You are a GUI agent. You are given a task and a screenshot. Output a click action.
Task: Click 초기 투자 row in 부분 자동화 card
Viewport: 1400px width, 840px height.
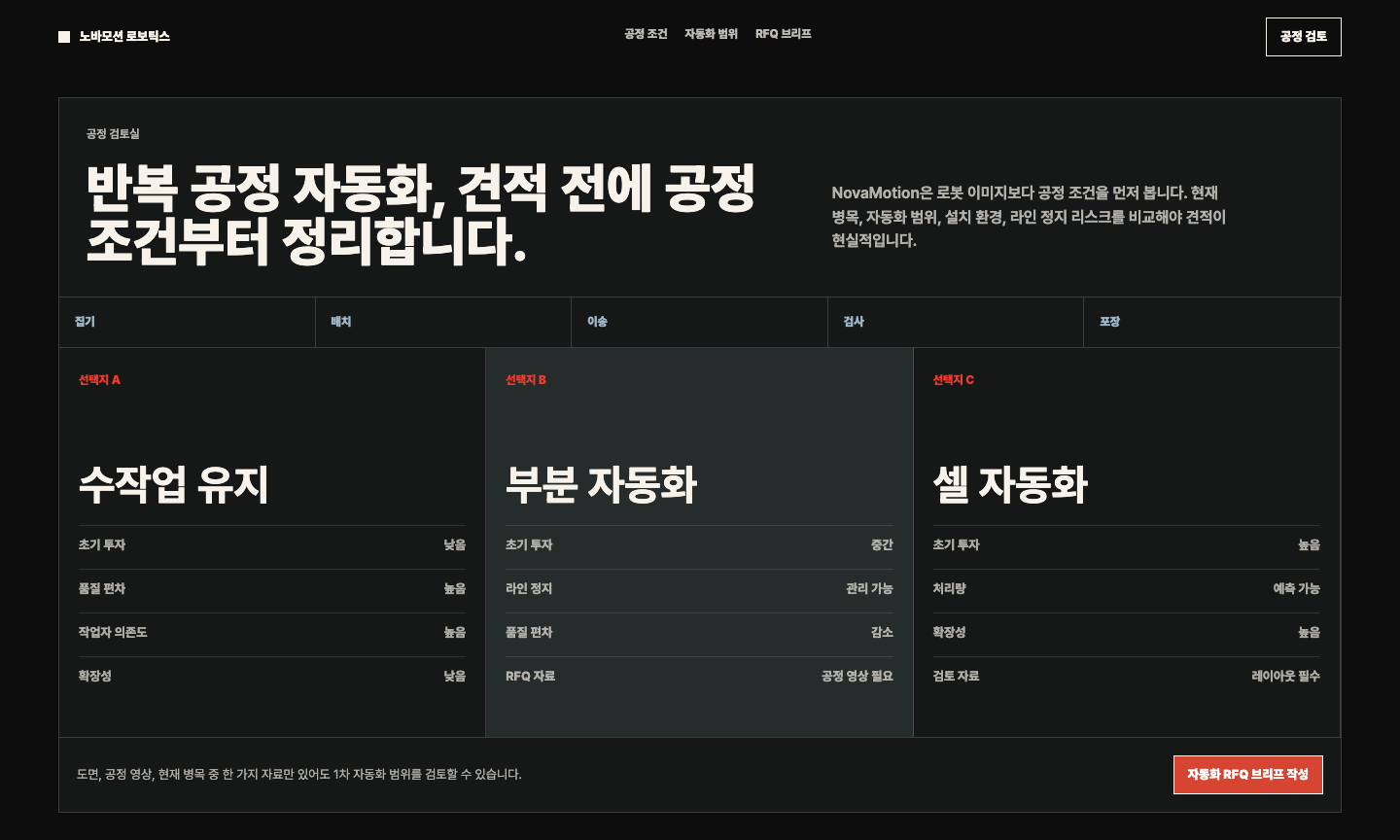(699, 545)
